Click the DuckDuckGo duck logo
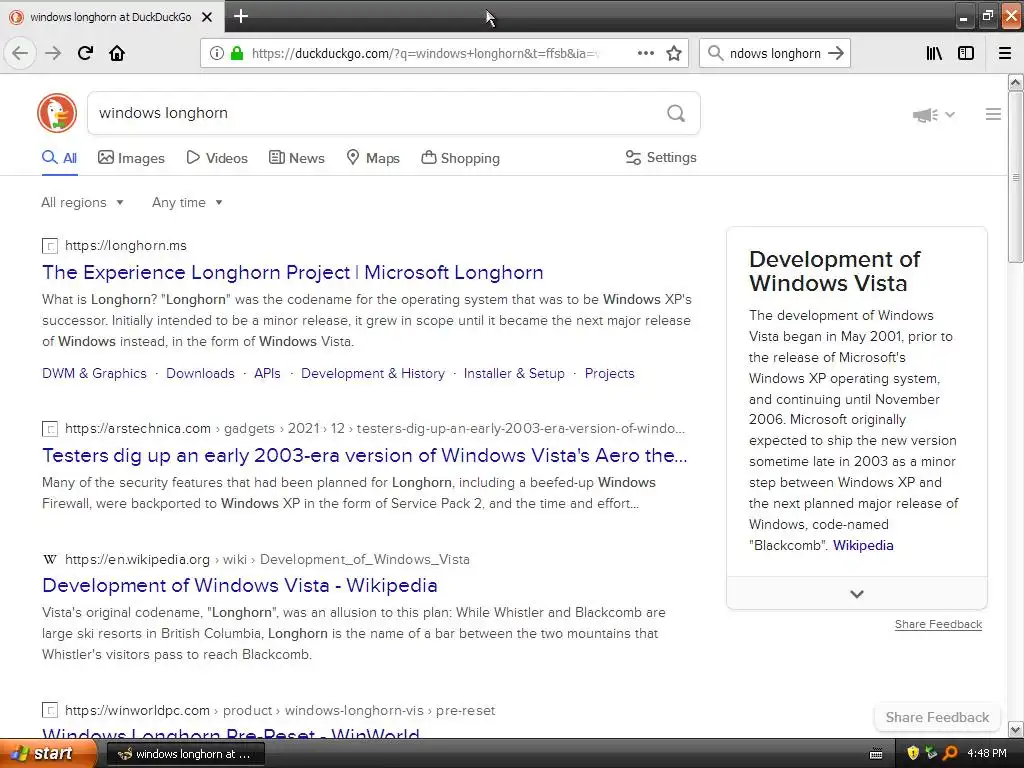Viewport: 1024px width, 768px height. pos(57,113)
